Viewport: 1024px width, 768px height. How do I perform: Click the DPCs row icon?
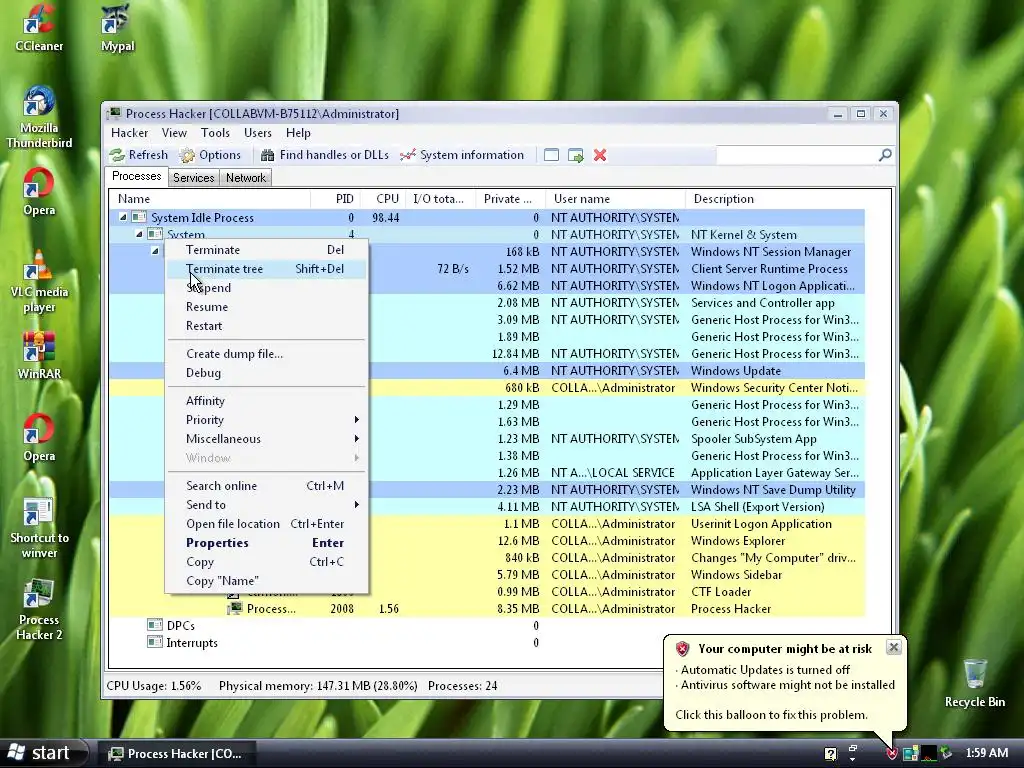[155, 626]
